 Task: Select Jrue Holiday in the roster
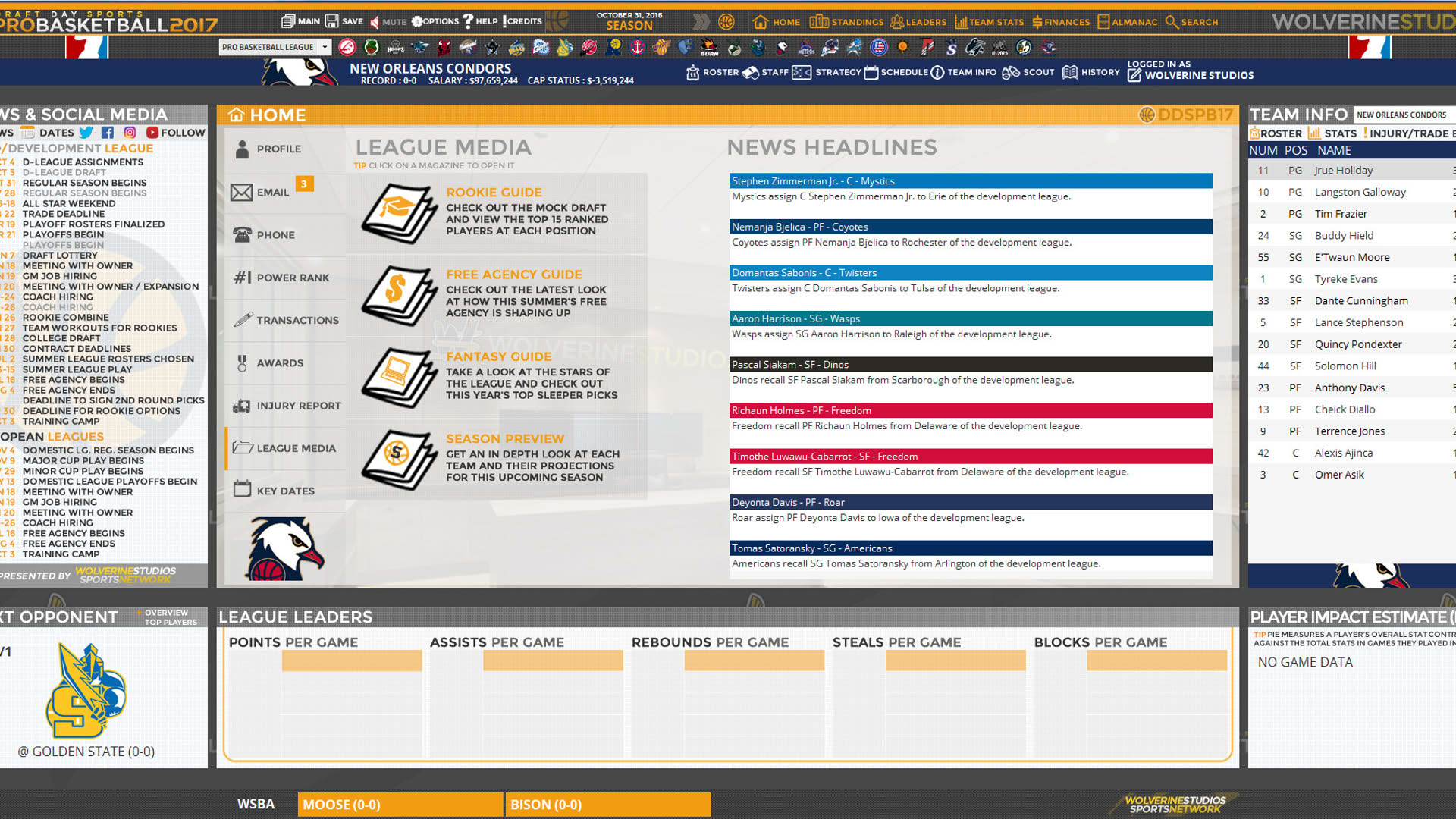[x=1351, y=170]
